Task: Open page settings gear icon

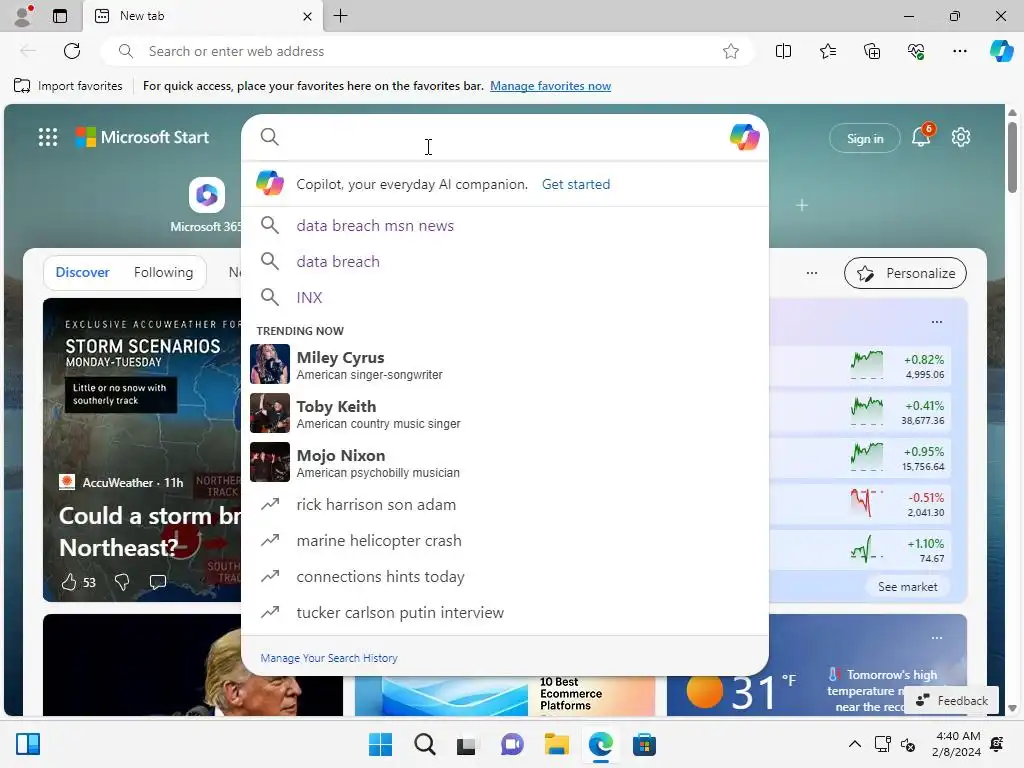Action: click(961, 137)
